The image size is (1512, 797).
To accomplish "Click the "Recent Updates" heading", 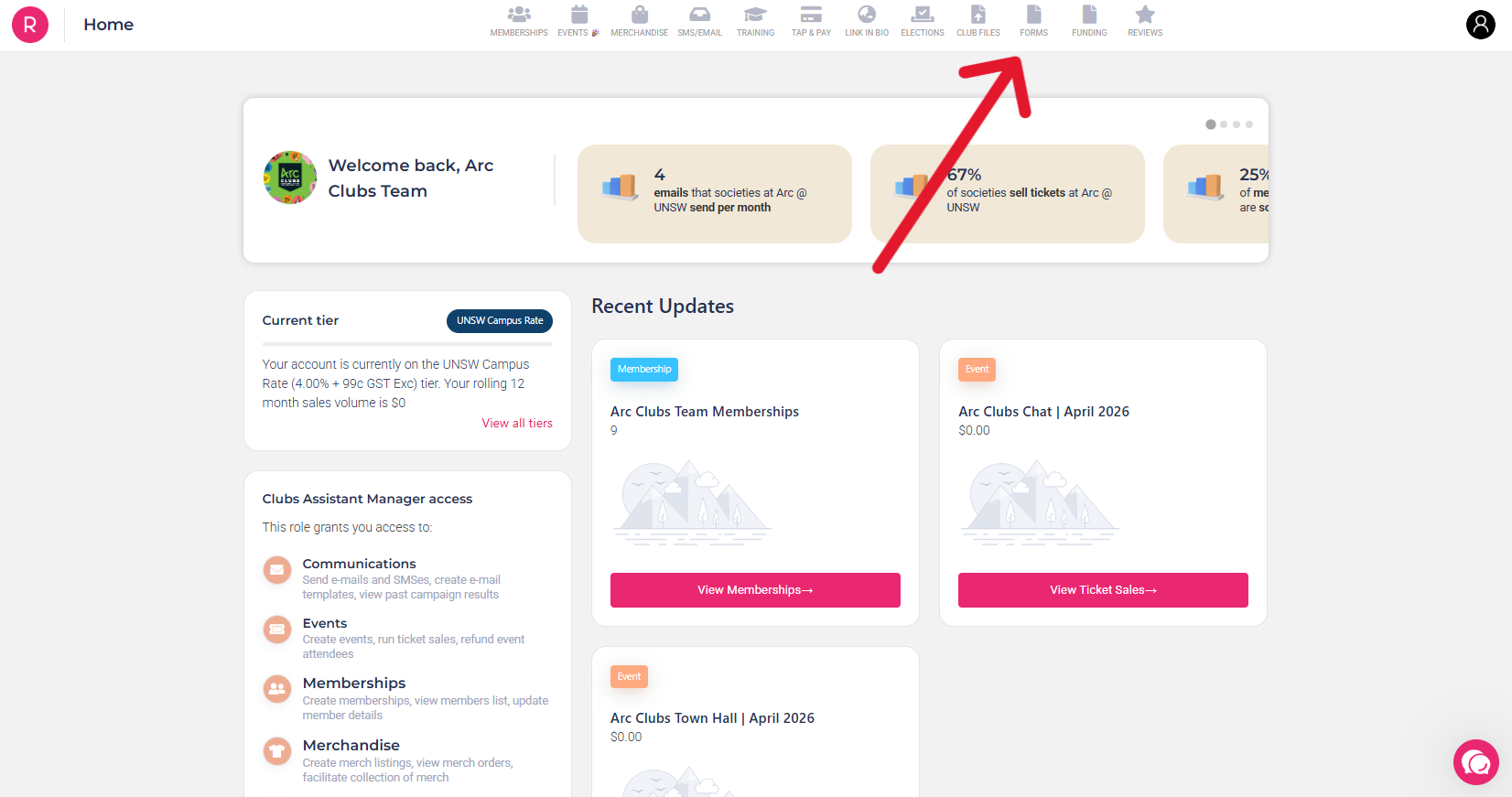I will (x=663, y=307).
